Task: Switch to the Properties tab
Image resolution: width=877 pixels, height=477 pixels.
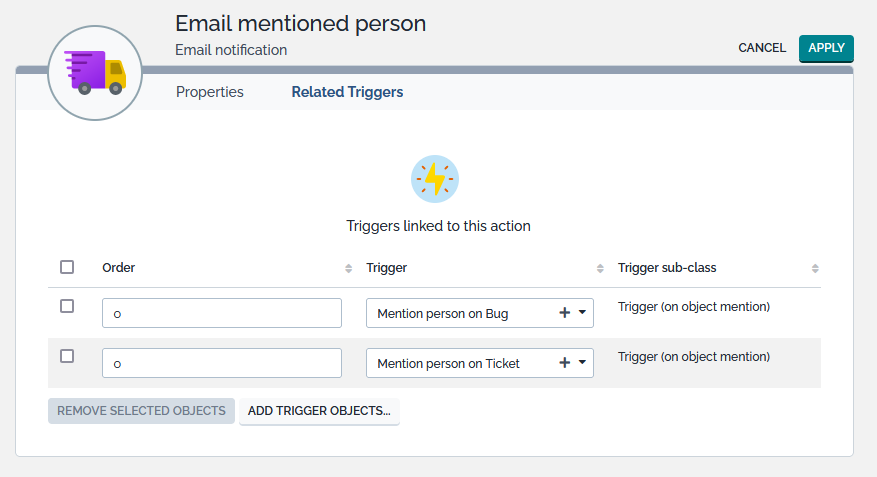Action: [210, 92]
